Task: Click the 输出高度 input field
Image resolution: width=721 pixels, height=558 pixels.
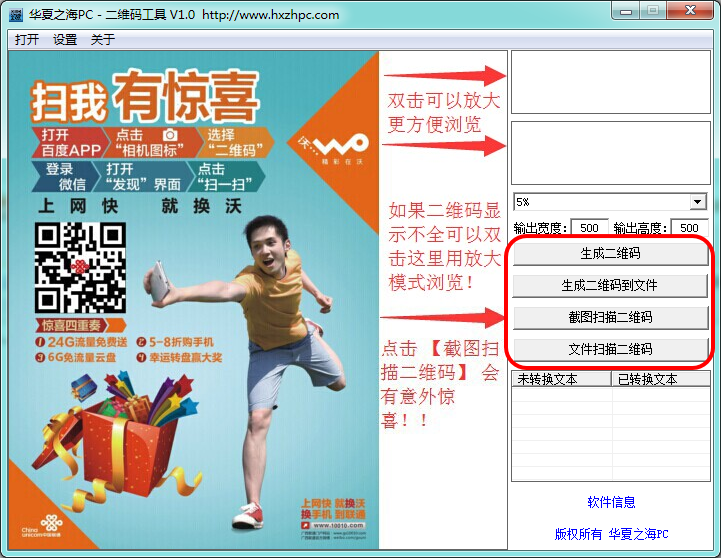Action: coord(690,228)
